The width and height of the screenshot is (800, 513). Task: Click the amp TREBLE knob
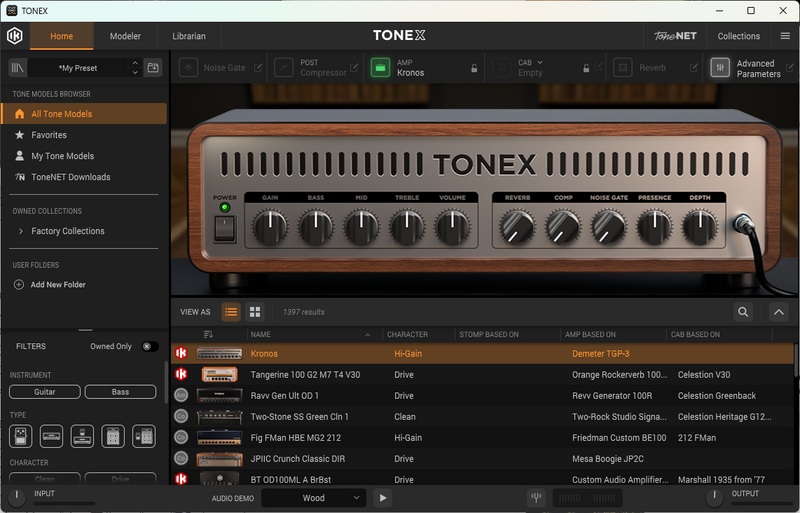click(407, 228)
